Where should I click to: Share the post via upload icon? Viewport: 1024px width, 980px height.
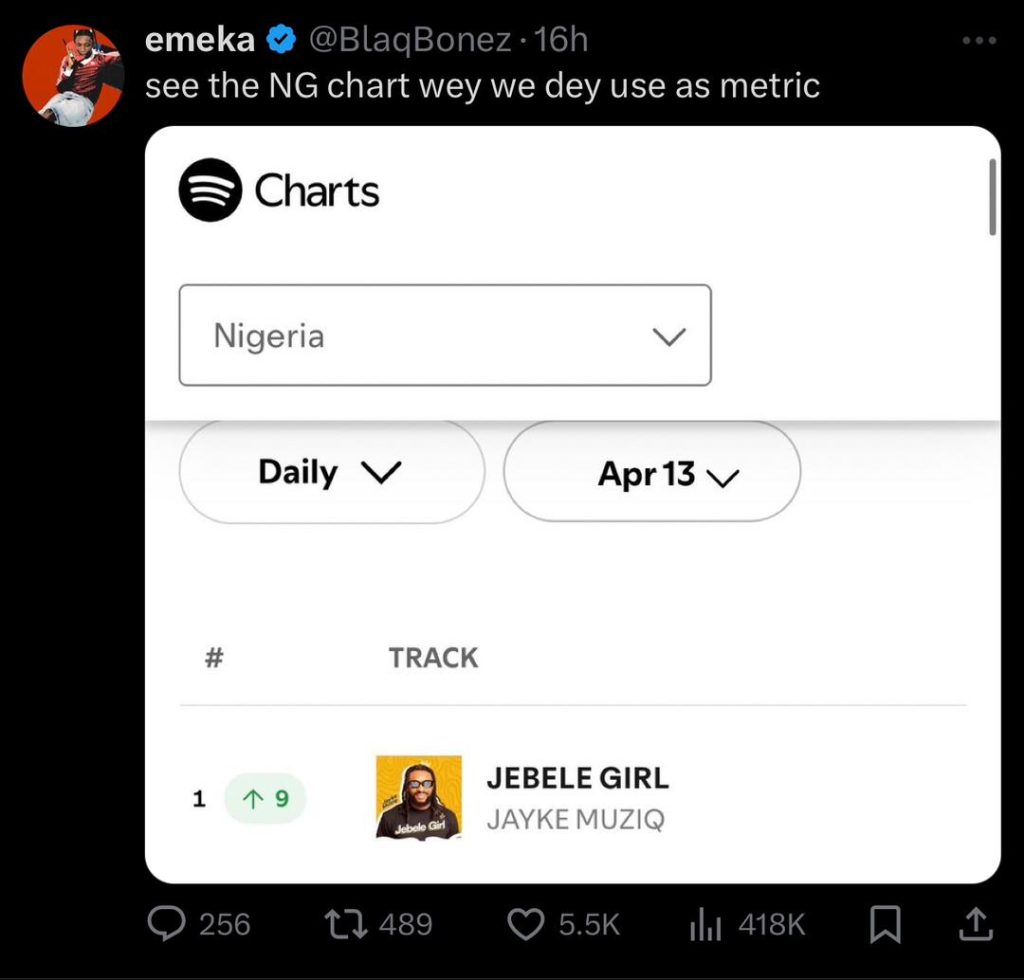pyautogui.click(x=976, y=924)
